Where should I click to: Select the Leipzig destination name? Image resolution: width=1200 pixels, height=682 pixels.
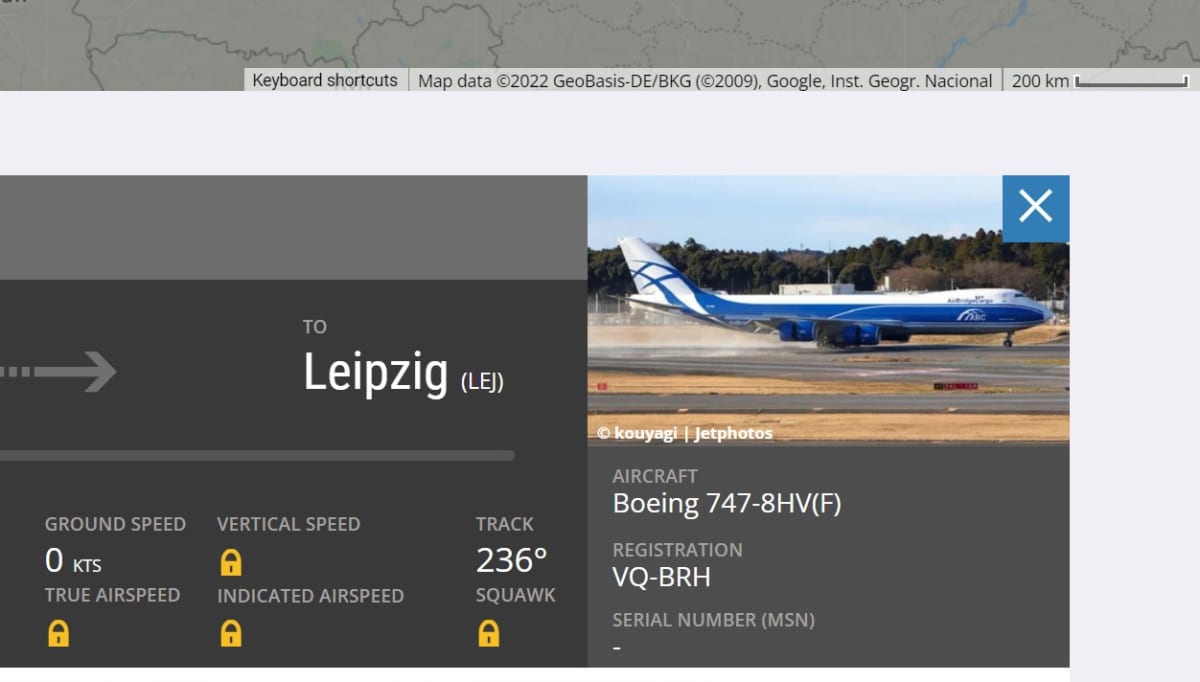coord(375,372)
